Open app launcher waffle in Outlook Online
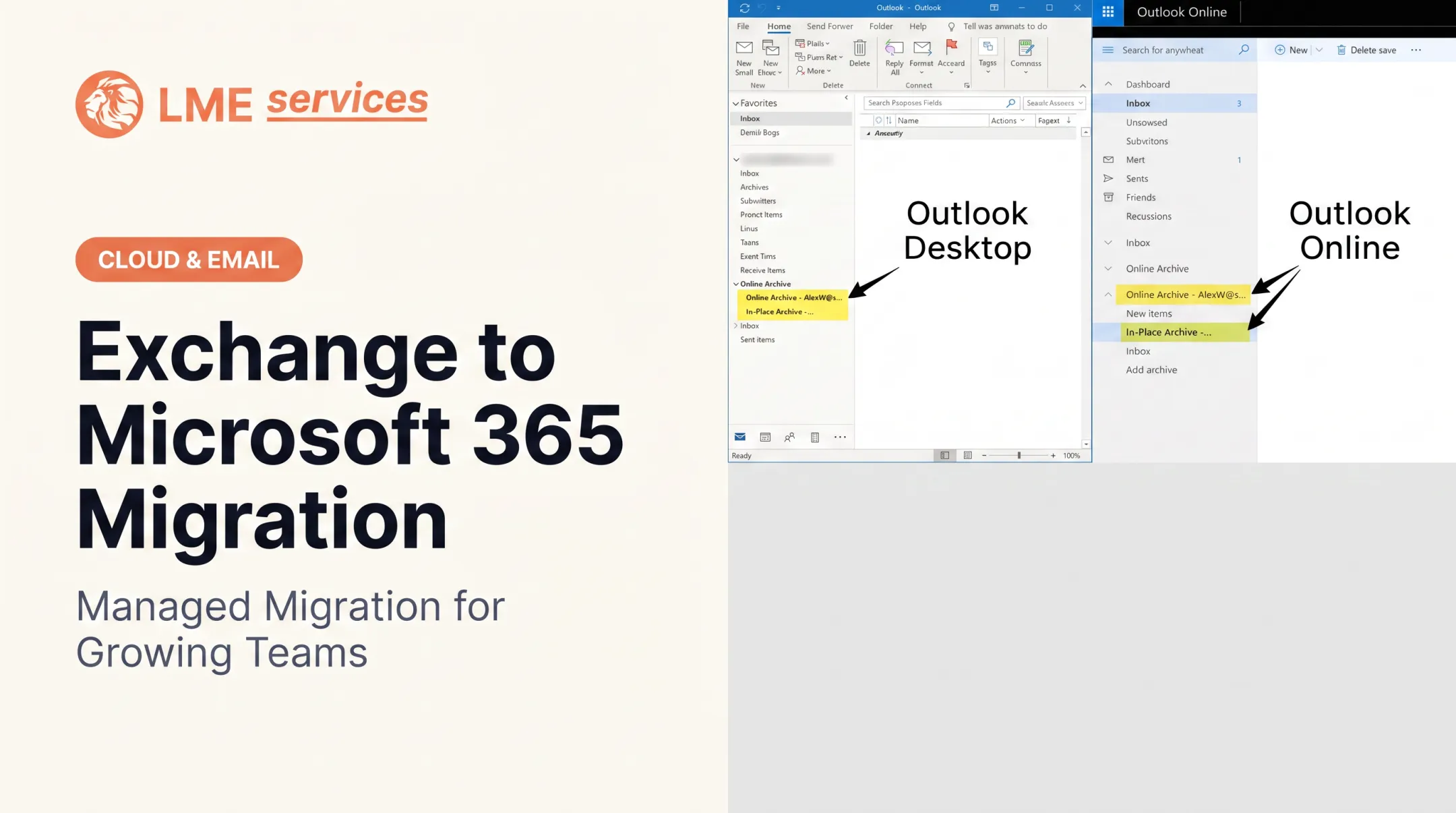1456x813 pixels. [x=1108, y=12]
